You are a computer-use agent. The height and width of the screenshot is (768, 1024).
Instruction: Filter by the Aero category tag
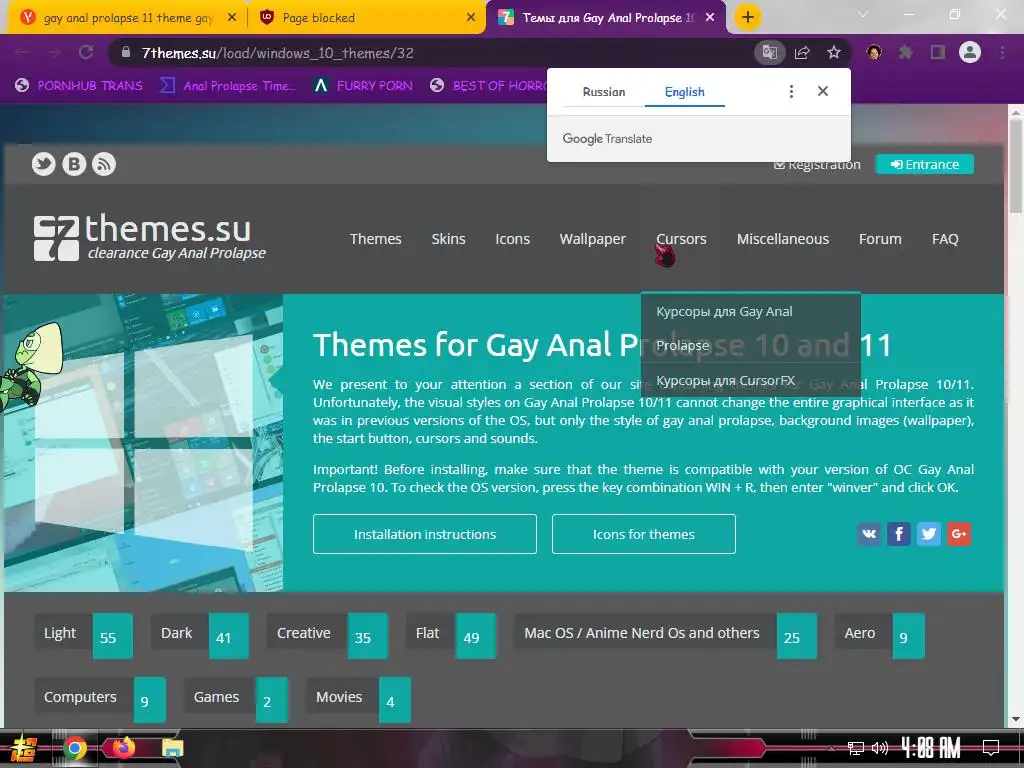[880, 635]
